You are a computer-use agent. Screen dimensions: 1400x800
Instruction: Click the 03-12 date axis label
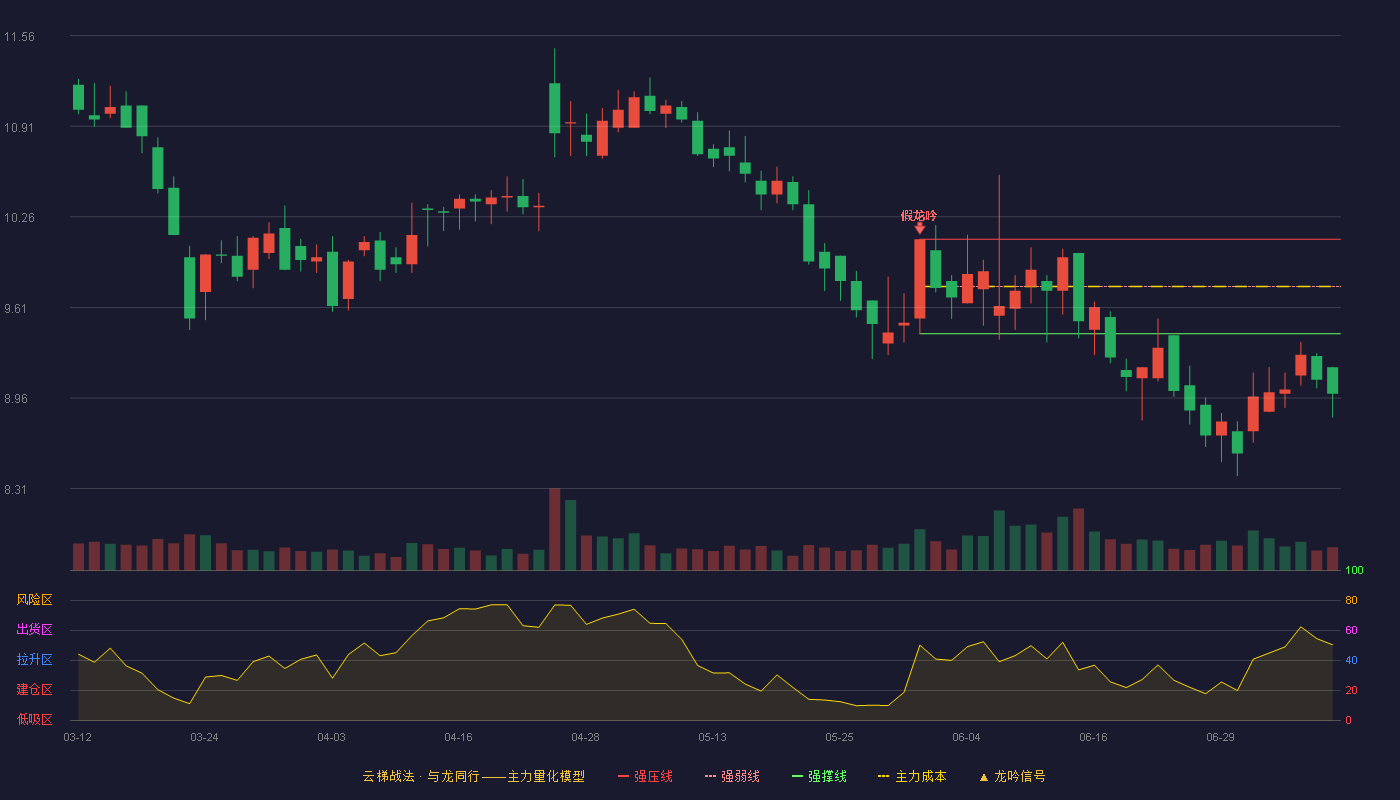point(77,737)
